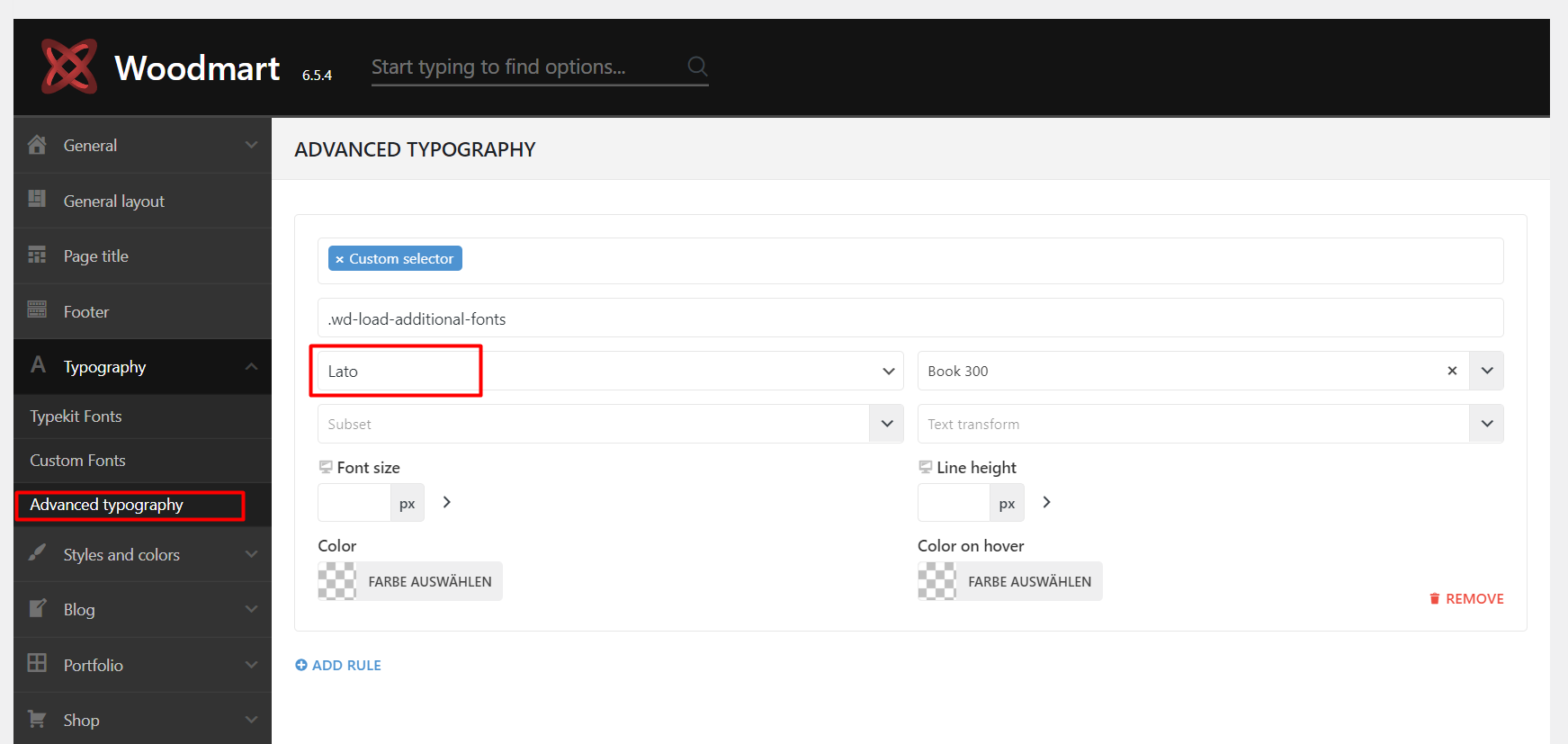Click the Blog pencil icon
Viewport: 1568px width, 744px height.
coord(37,608)
